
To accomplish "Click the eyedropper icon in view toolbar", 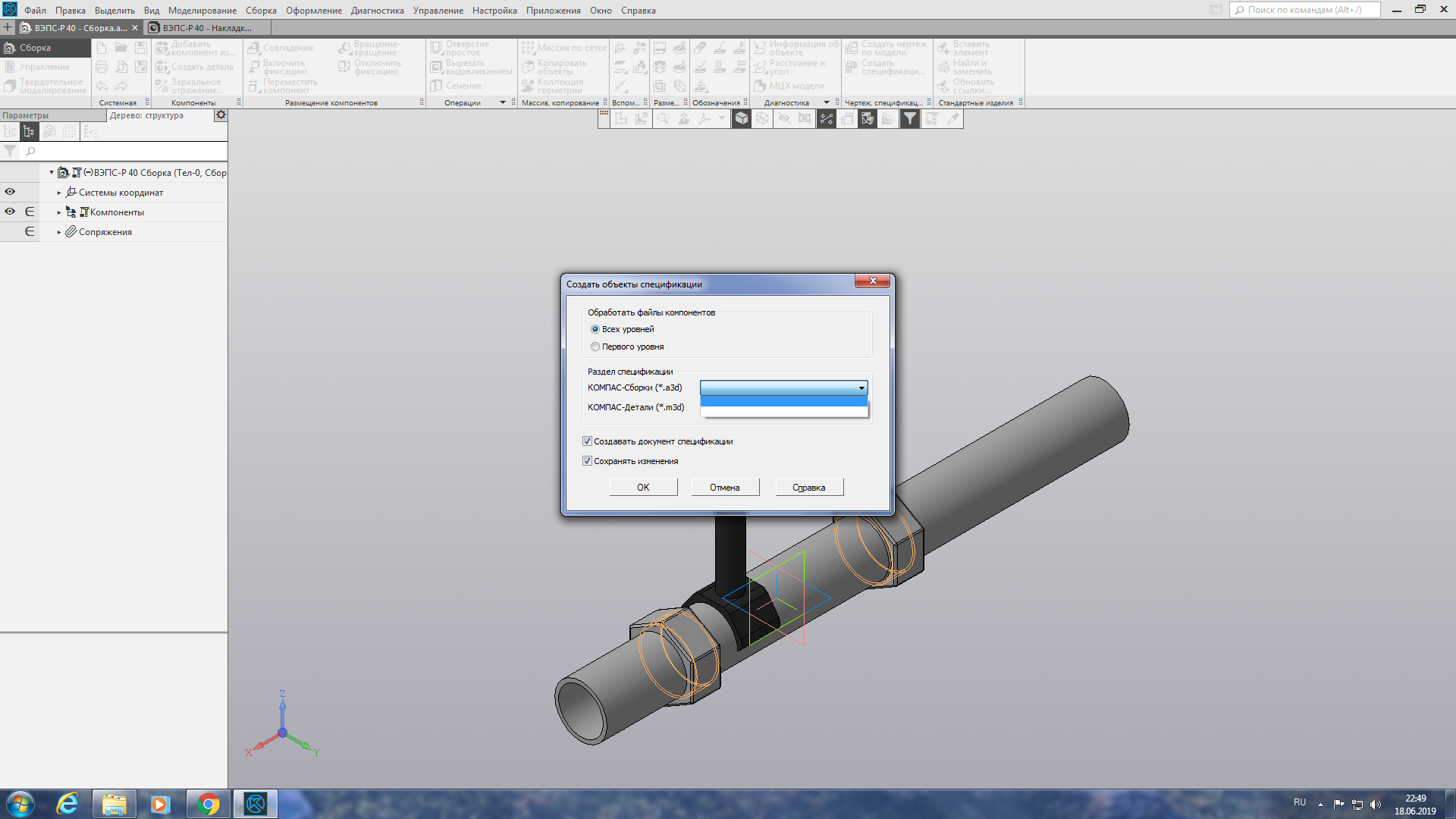I will (x=952, y=118).
